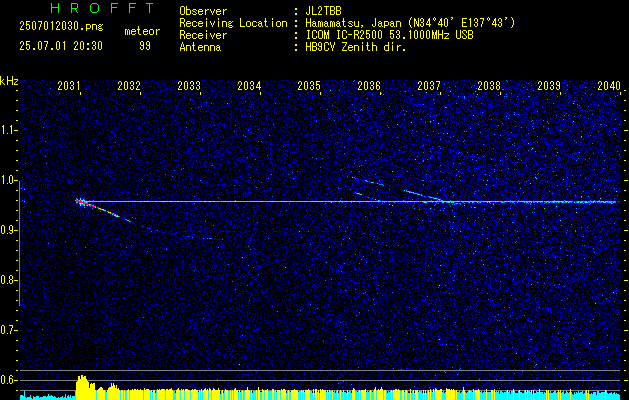Screen dimensions: 629x400
Task: Click the HROFFT title text
Action: click(x=103, y=8)
